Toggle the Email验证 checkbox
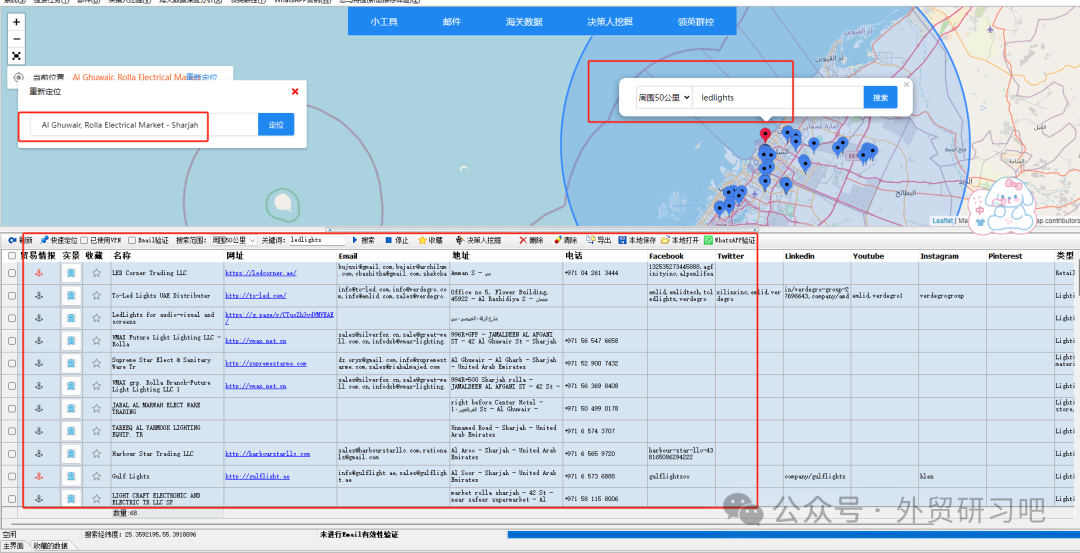The height and width of the screenshot is (553, 1080). pos(132,240)
